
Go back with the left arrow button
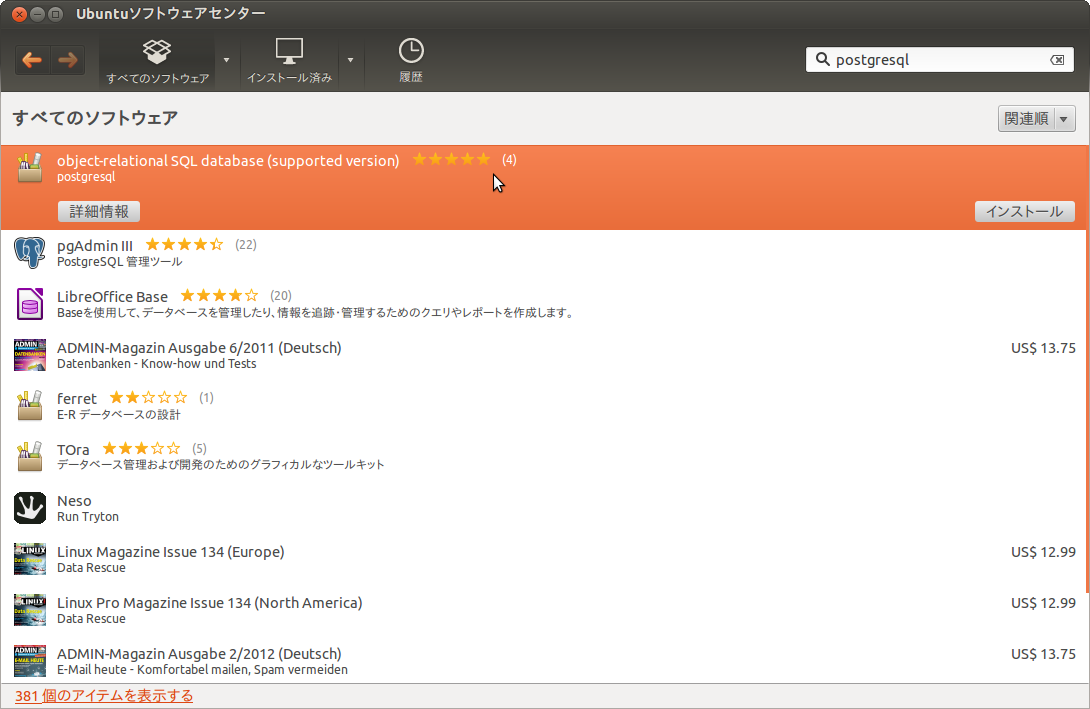(x=32, y=60)
